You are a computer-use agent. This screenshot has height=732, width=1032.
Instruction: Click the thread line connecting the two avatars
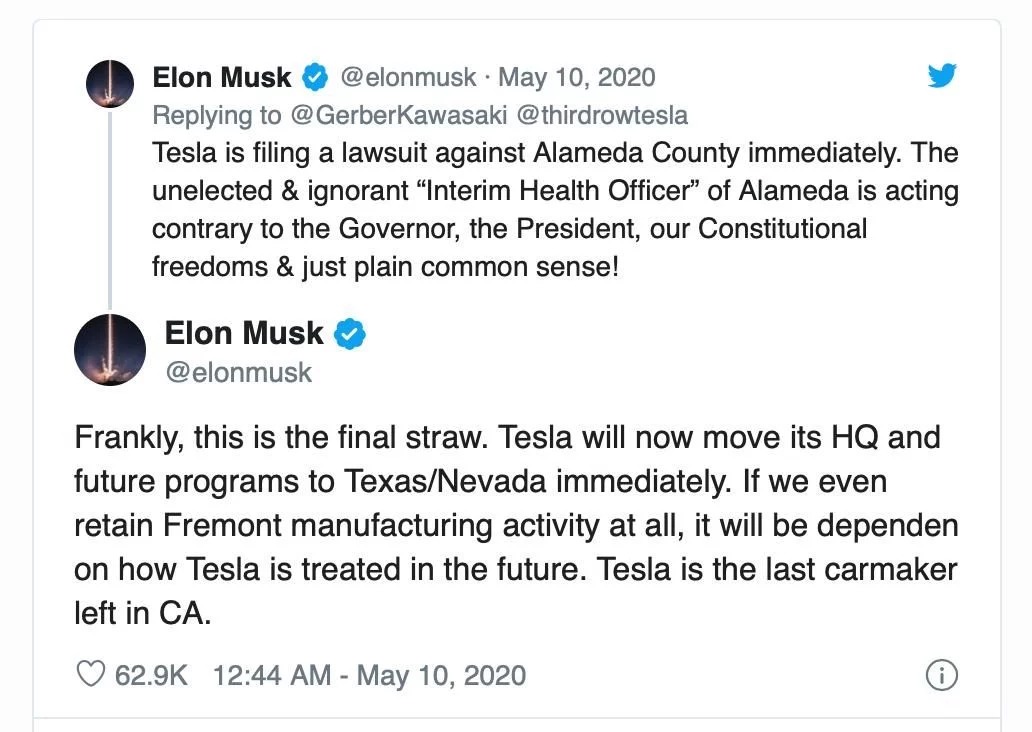110,210
